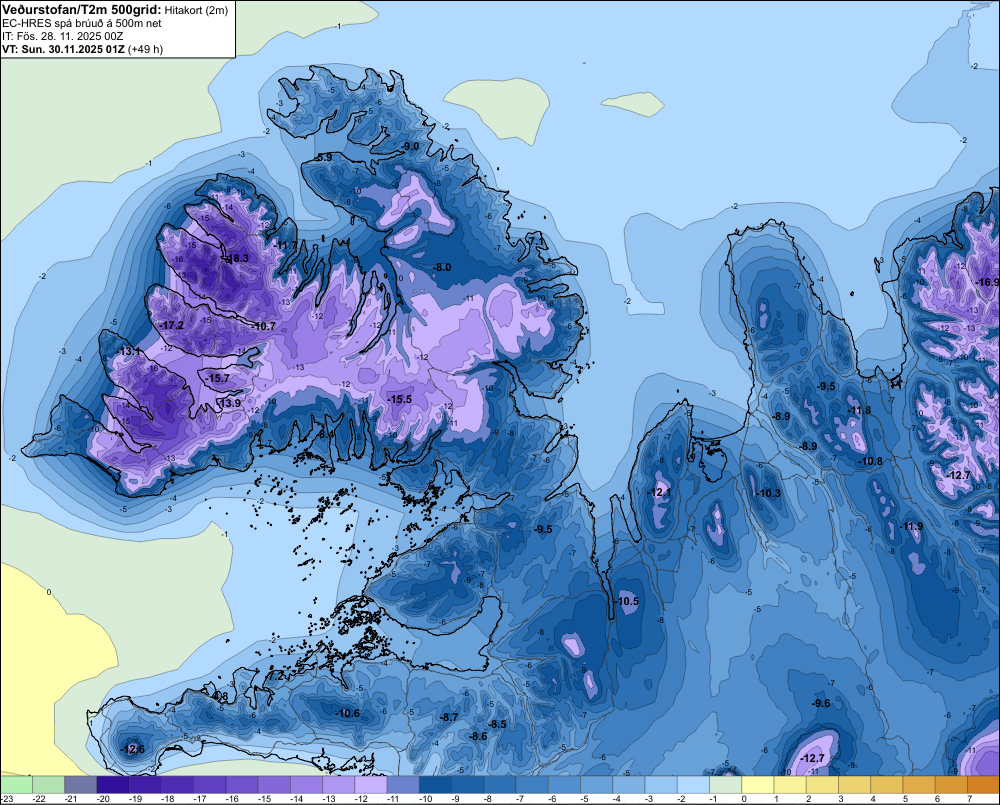Pick the legend swatch between -1 and 0
The image size is (1000, 805).
point(726,784)
